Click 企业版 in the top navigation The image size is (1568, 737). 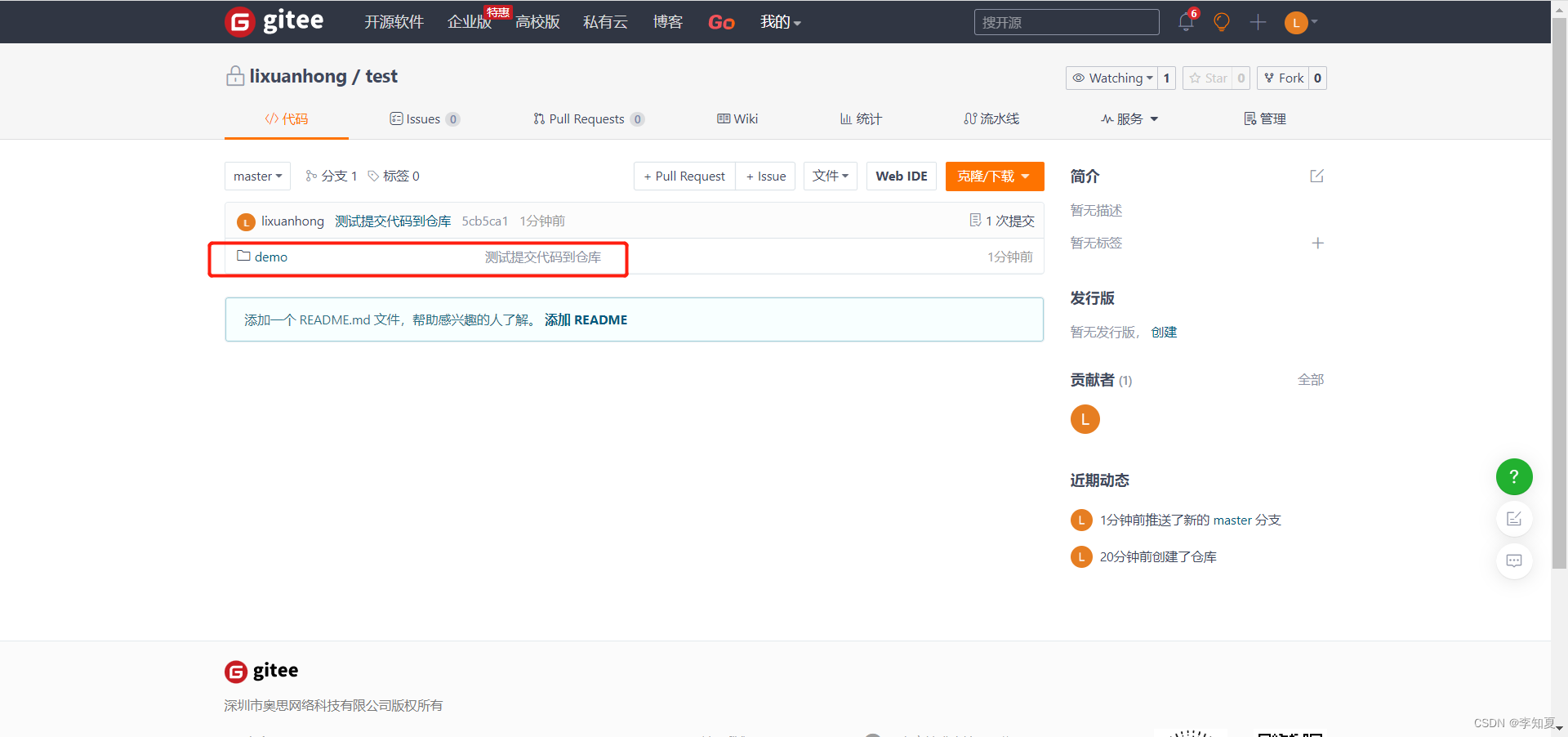coord(470,22)
